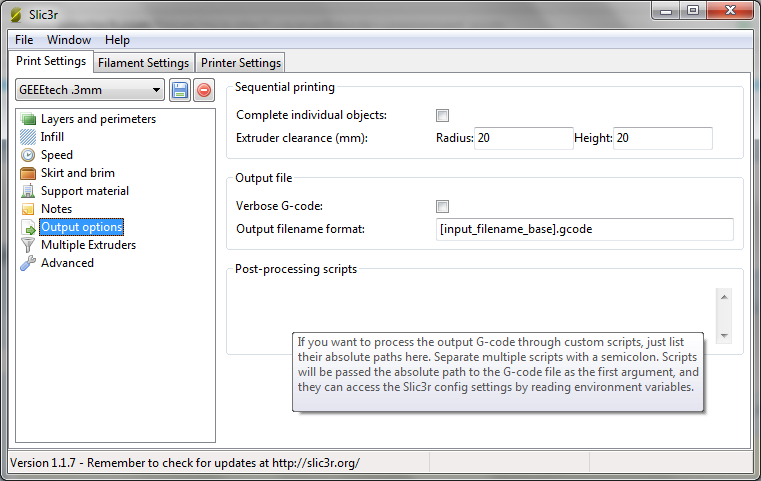Click the Output filename format field

click(x=584, y=229)
